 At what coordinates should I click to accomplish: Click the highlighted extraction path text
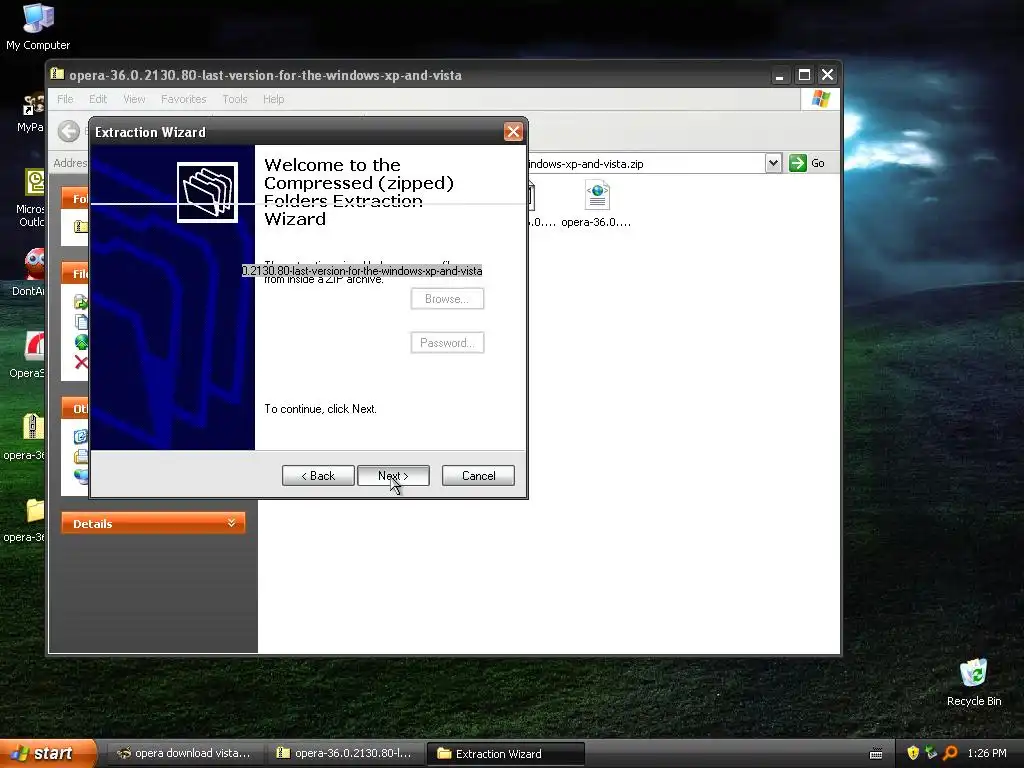(362, 270)
